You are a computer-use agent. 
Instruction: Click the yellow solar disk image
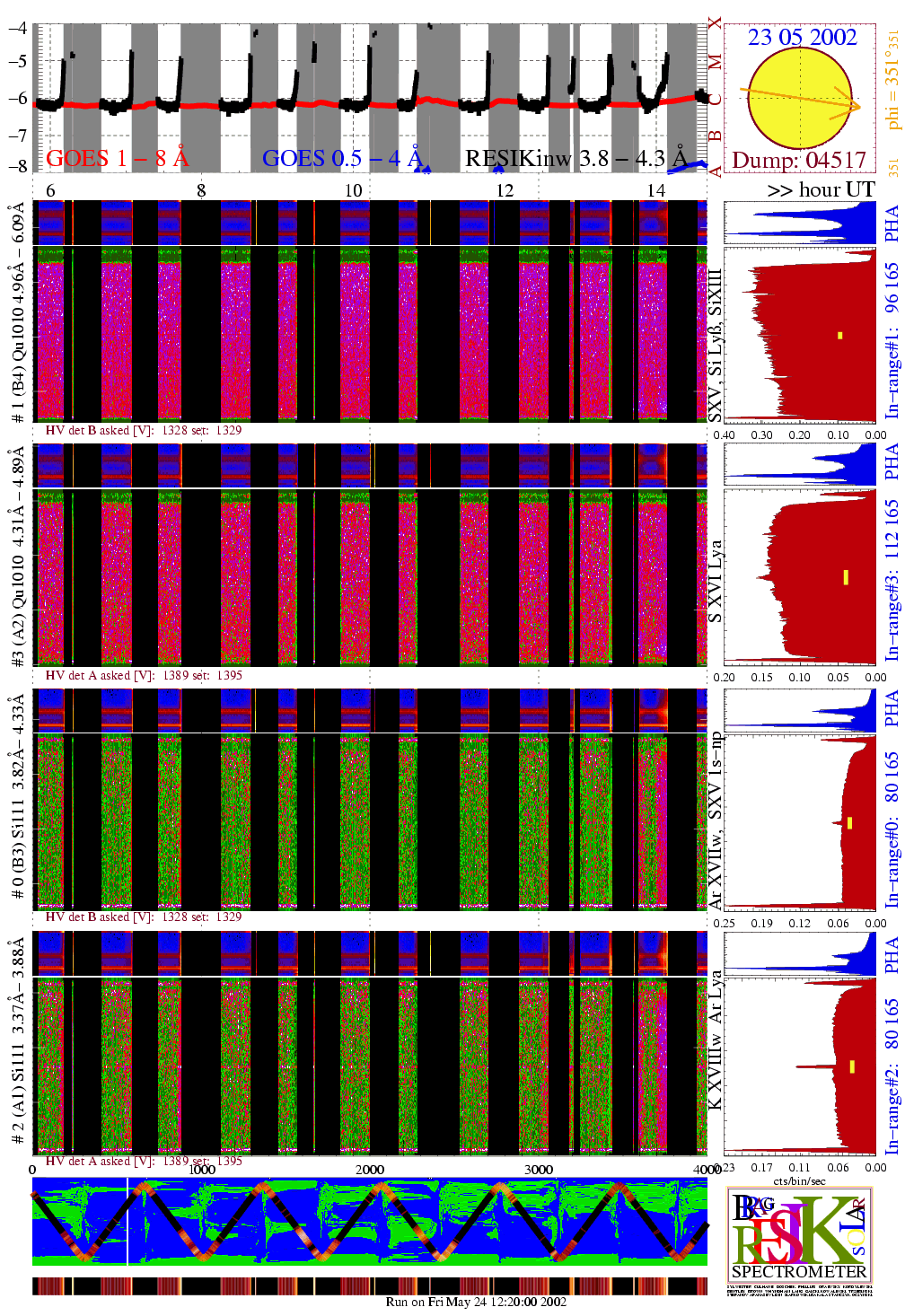coord(798,97)
